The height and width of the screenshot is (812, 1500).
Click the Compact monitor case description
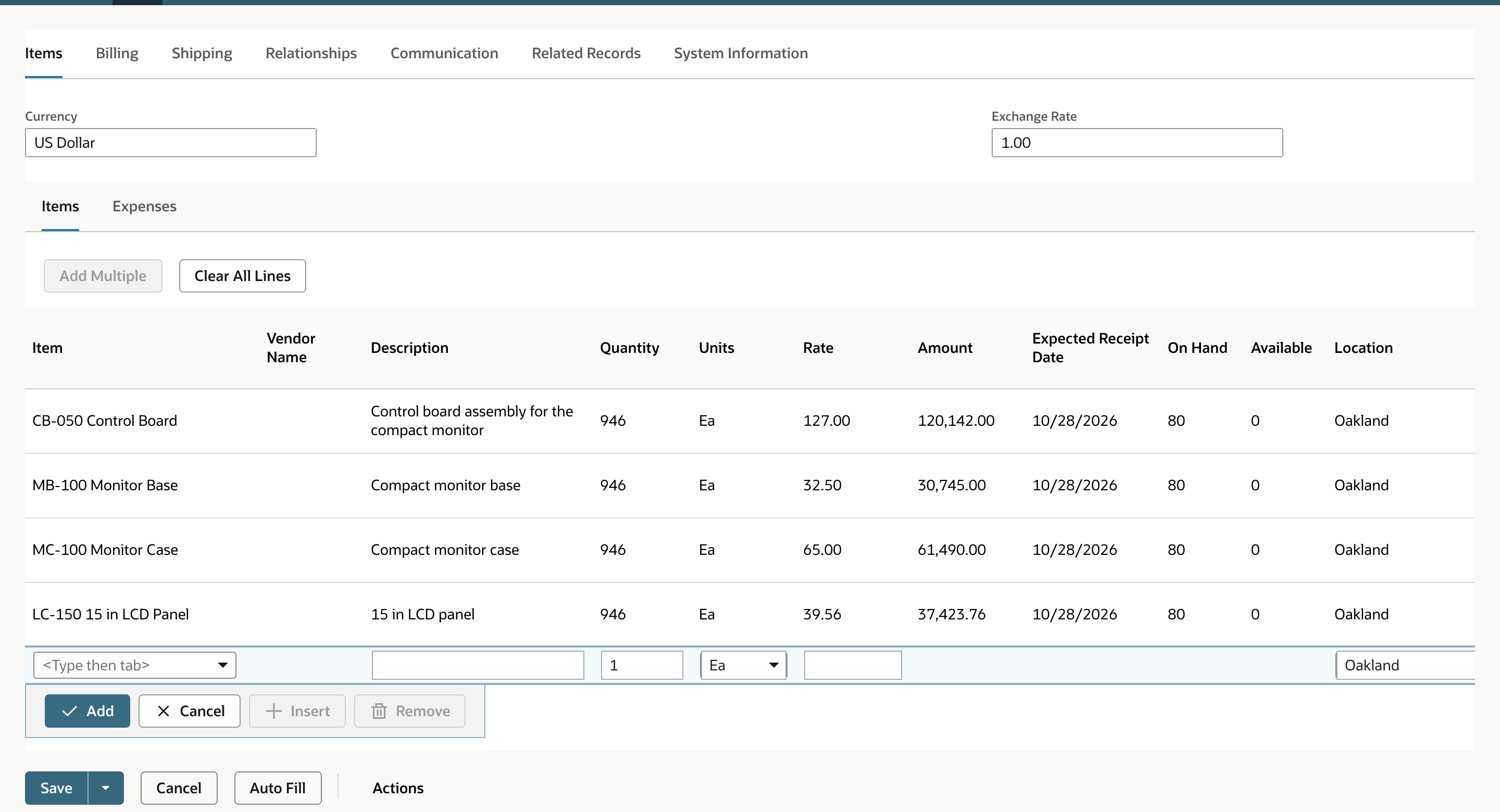(x=445, y=550)
